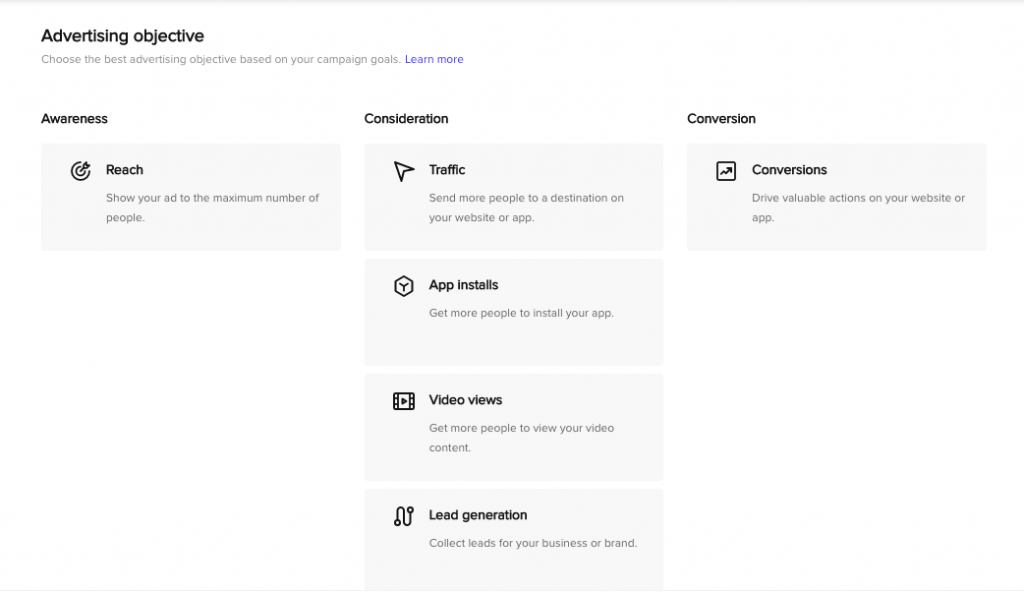Click 'Send more people to a destination' text
The width and height of the screenshot is (1024, 593).
coord(526,208)
